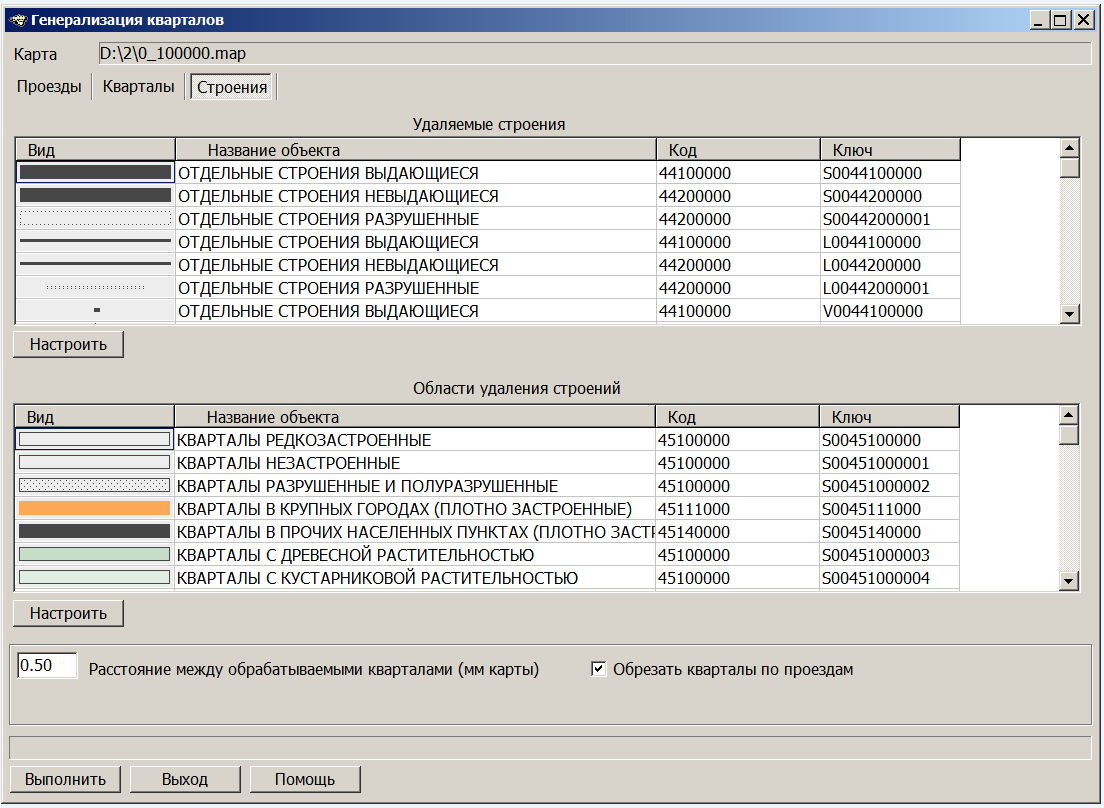Click point symbol for key V0044100000
The width and height of the screenshot is (1104, 808).
point(96,311)
